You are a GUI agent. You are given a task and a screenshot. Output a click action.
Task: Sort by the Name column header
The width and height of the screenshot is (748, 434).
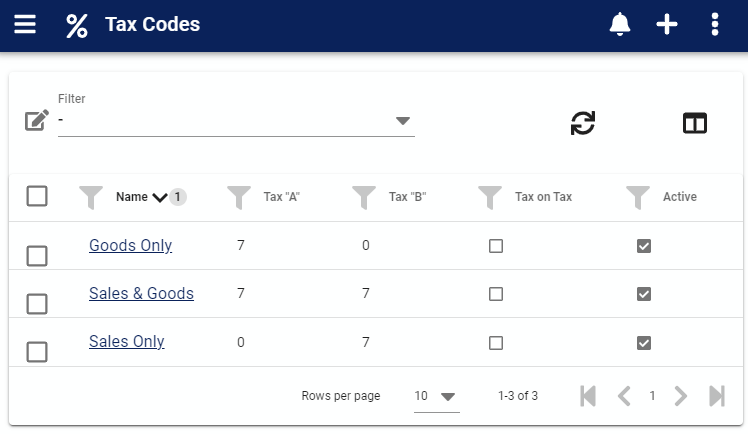point(132,197)
